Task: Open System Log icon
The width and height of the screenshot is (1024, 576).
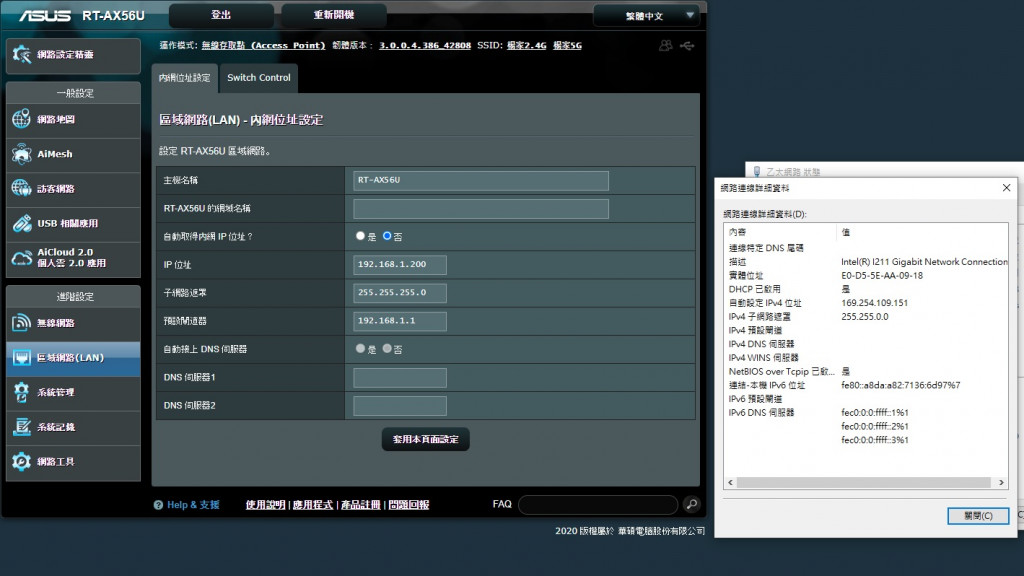Action: coord(21,427)
